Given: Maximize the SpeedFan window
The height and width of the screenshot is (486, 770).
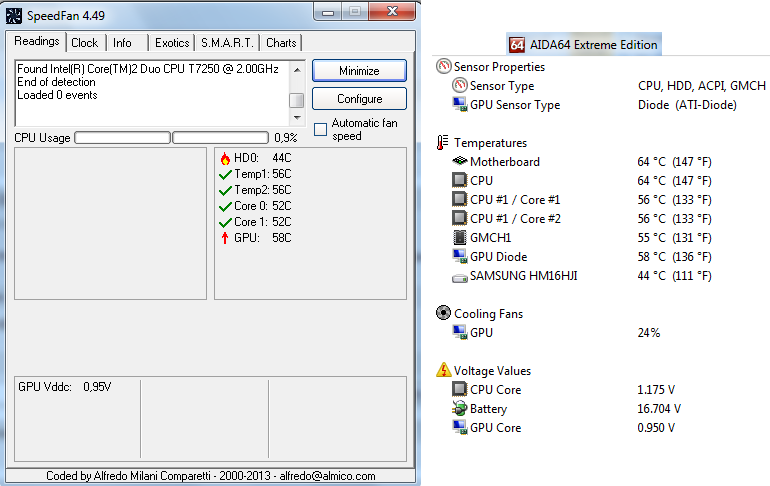Looking at the screenshot, I should (x=355, y=11).
